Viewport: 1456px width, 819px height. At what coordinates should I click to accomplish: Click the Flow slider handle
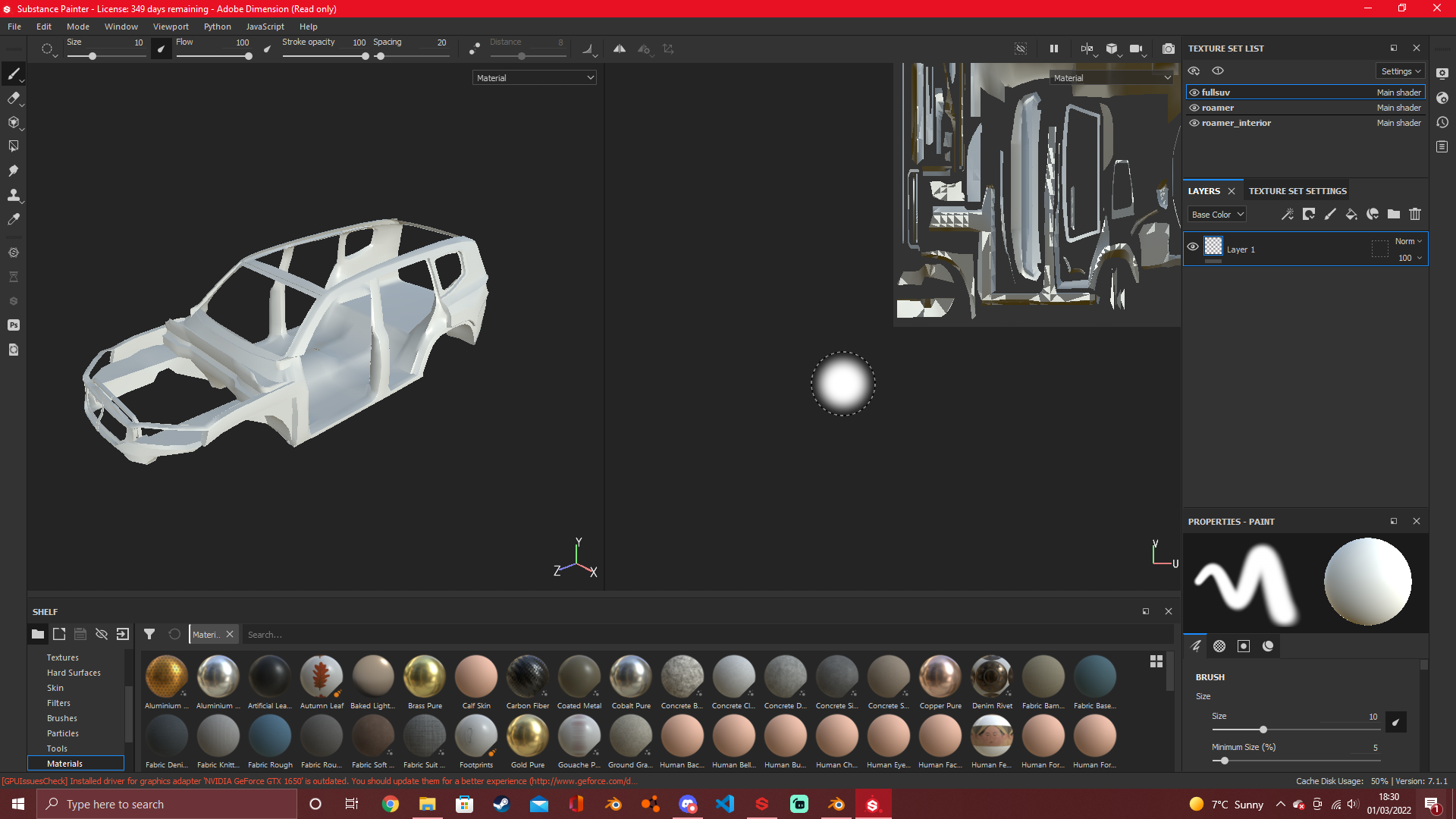pos(248,56)
